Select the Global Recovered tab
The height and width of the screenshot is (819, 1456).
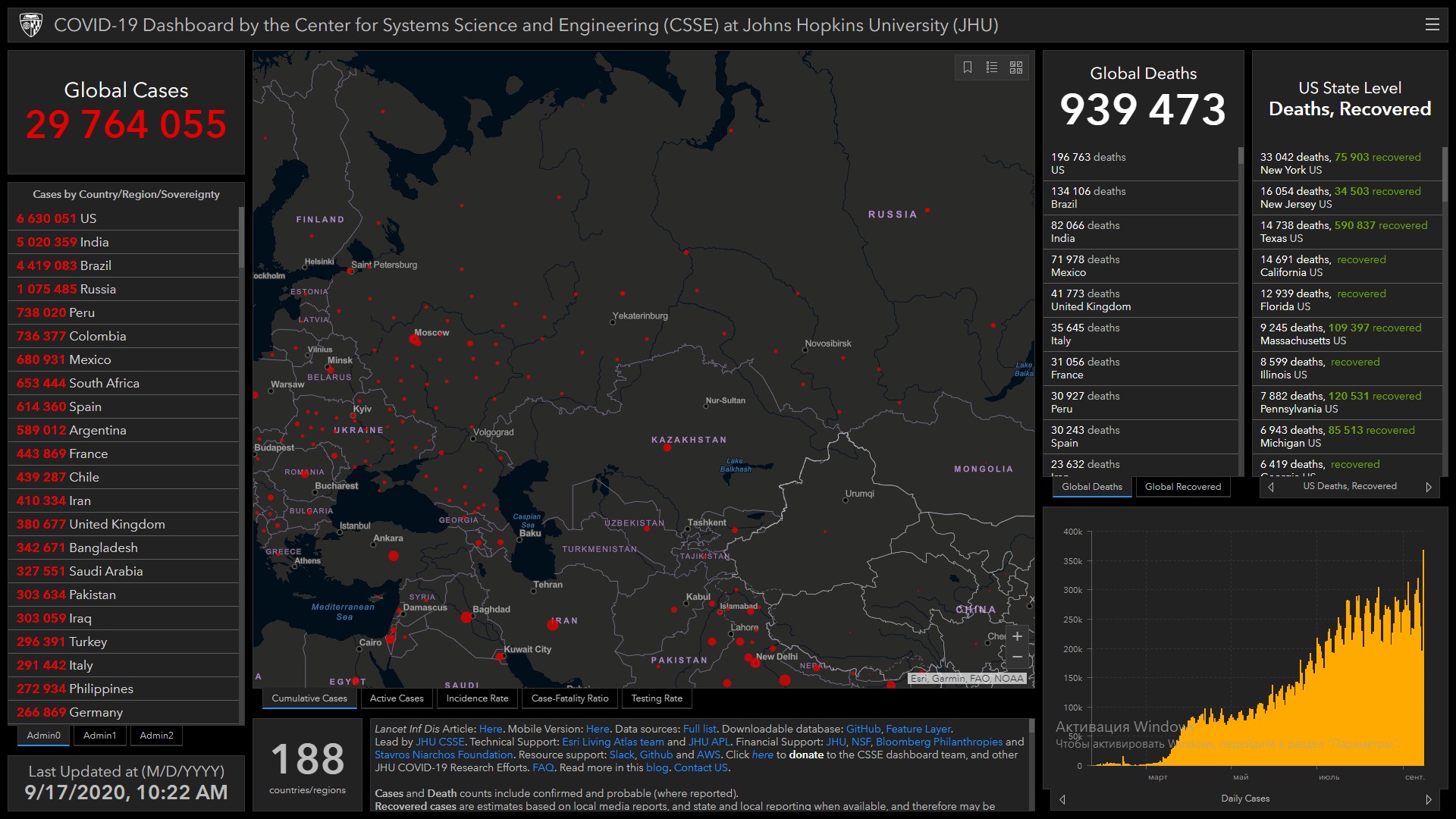tap(1182, 487)
